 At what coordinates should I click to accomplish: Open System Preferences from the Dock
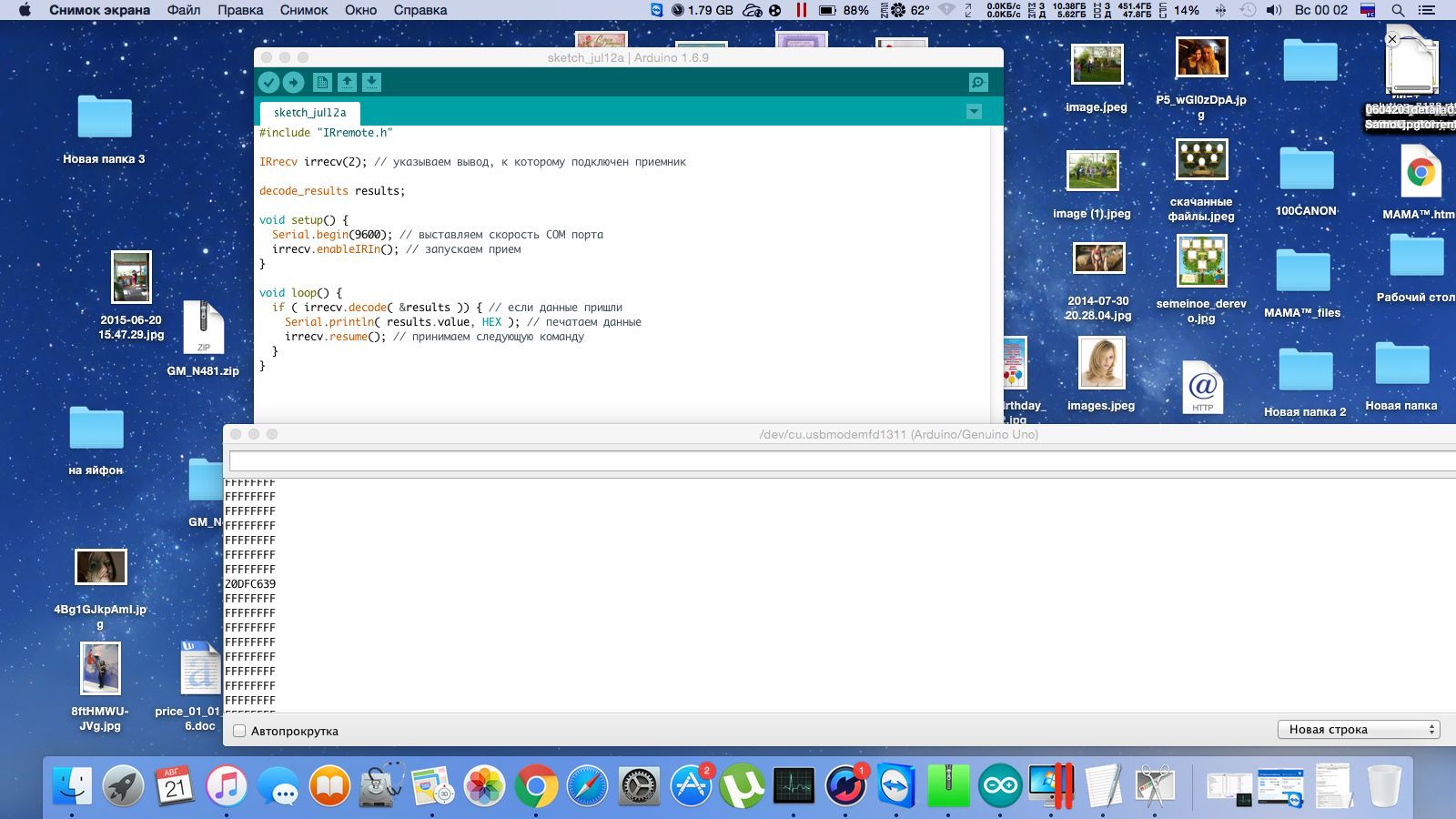pos(639,785)
